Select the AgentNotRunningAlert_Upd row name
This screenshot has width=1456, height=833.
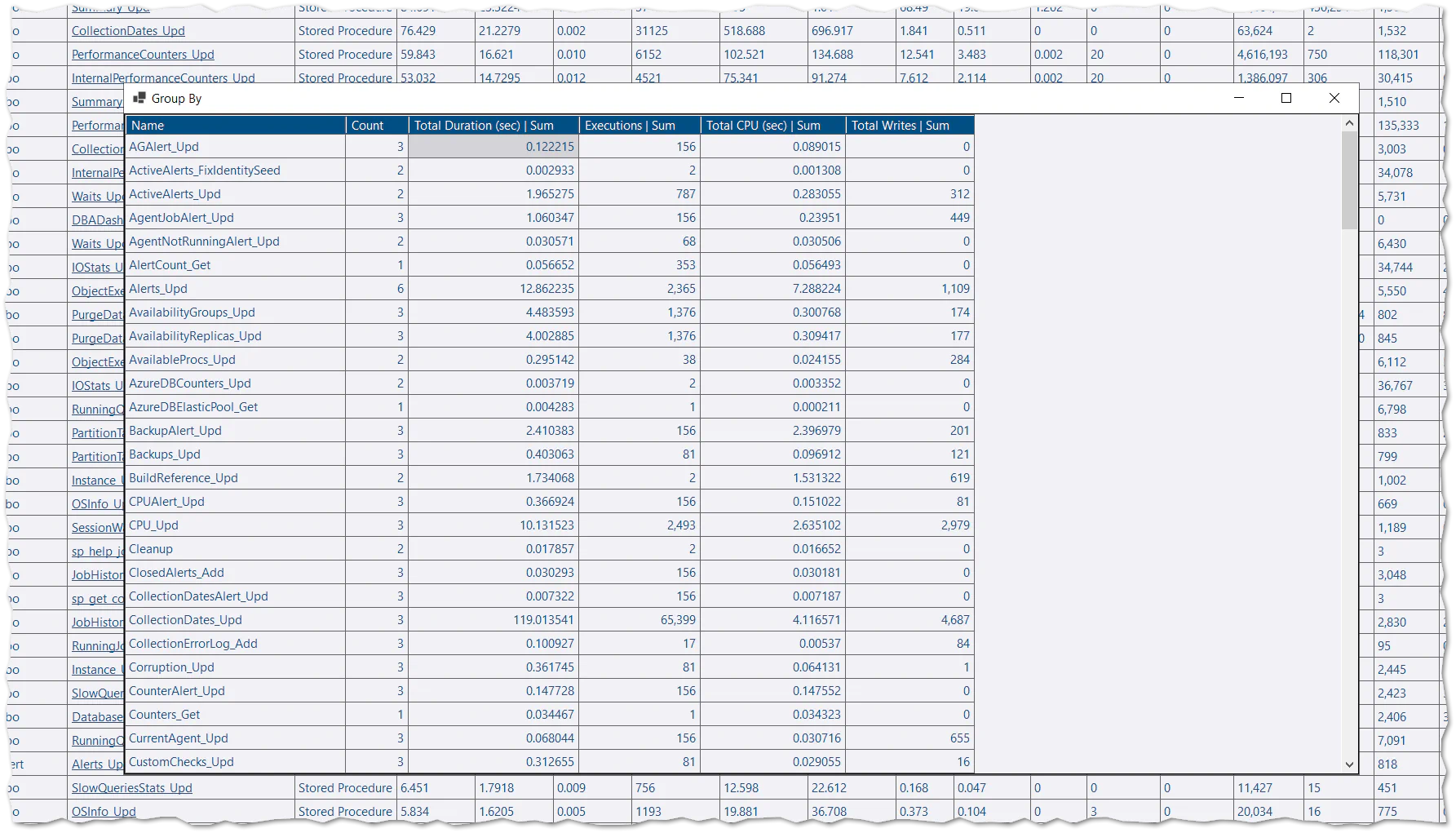tap(204, 241)
